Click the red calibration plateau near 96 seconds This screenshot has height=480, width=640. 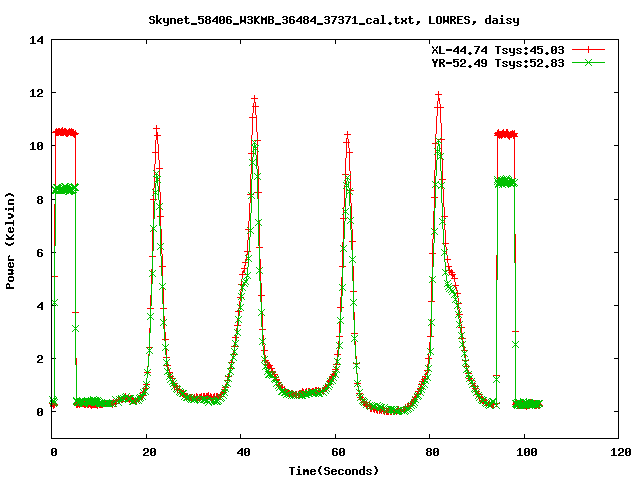(506, 134)
